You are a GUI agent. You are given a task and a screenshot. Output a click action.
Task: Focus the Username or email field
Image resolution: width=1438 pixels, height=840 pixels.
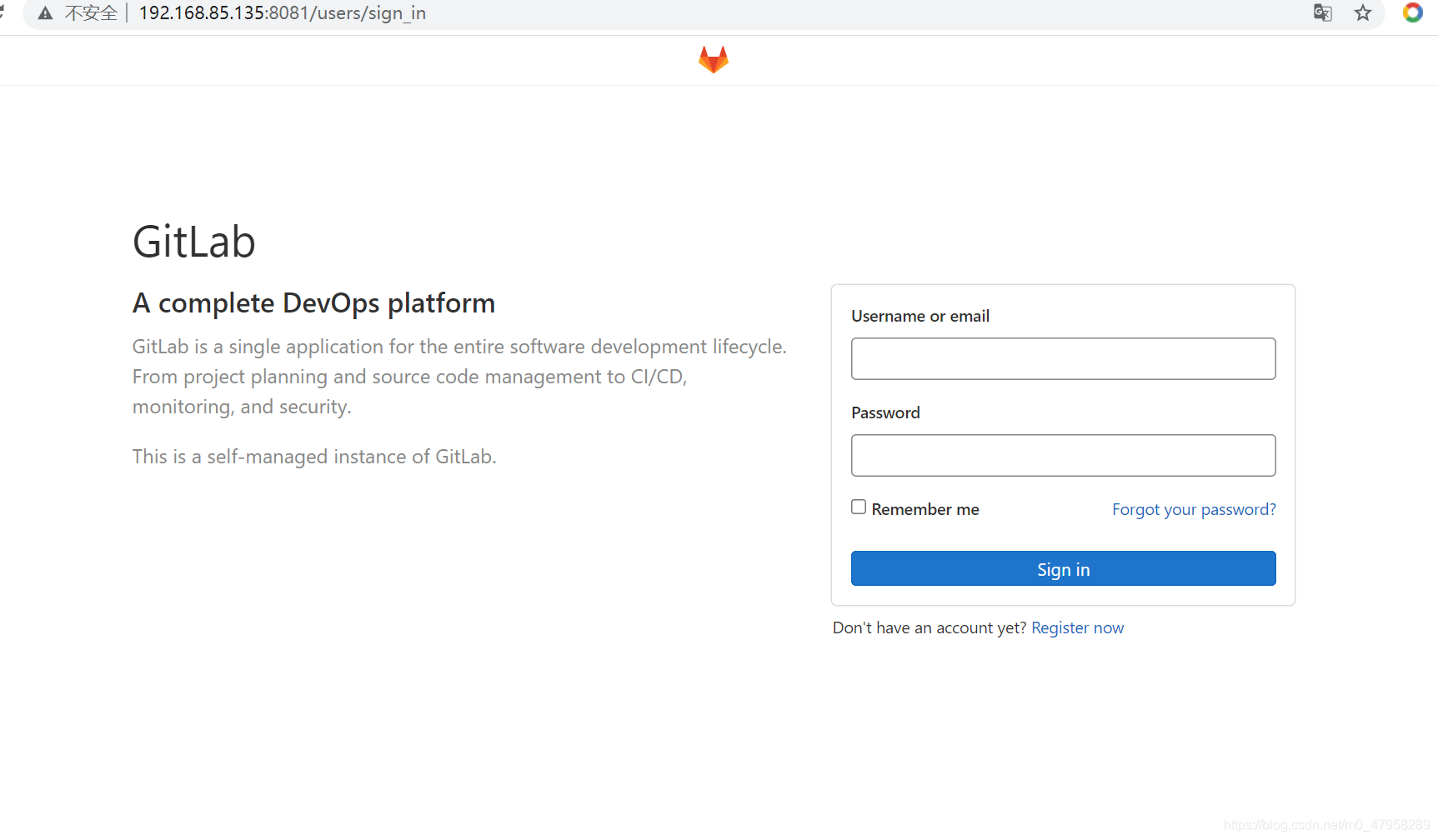coord(1063,358)
